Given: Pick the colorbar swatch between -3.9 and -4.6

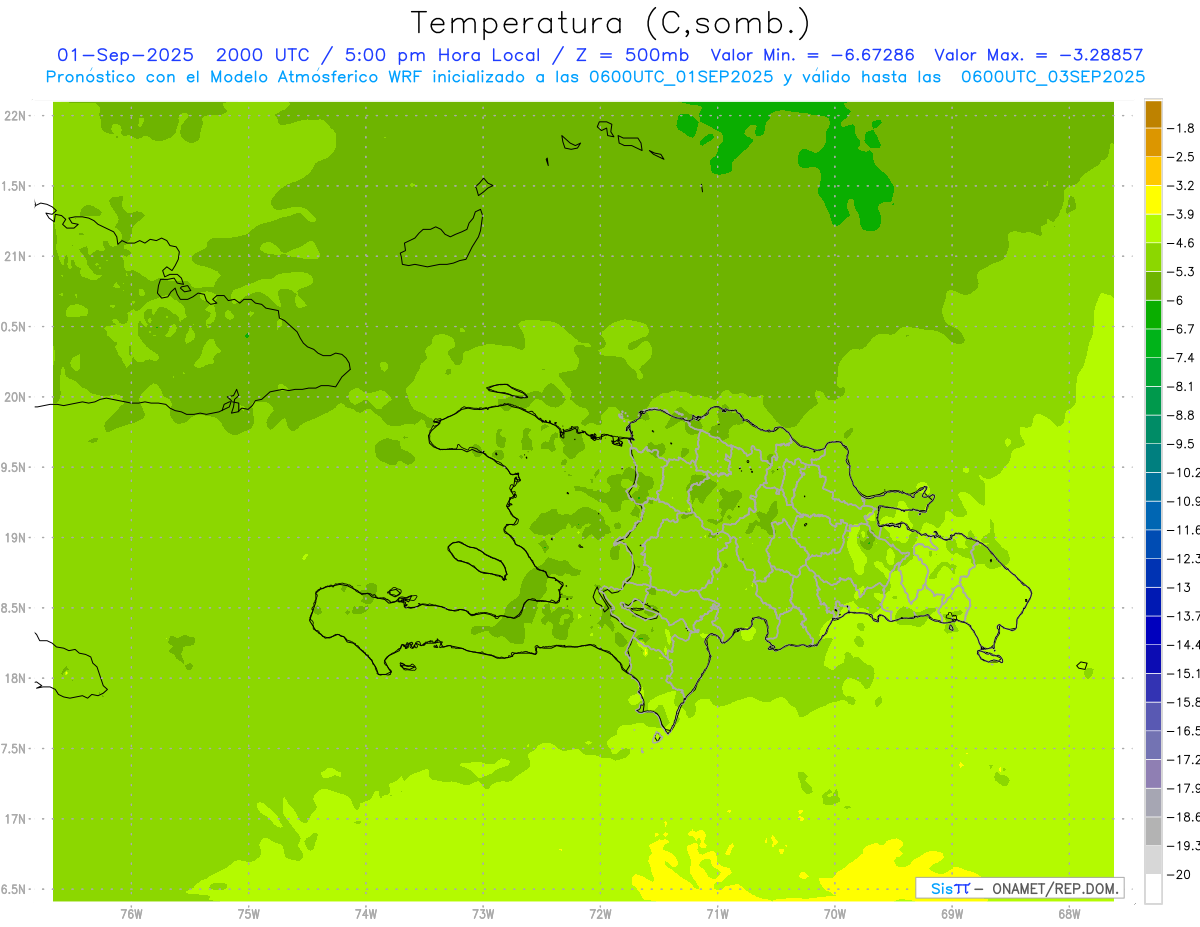Looking at the screenshot, I should pyautogui.click(x=1153, y=228).
